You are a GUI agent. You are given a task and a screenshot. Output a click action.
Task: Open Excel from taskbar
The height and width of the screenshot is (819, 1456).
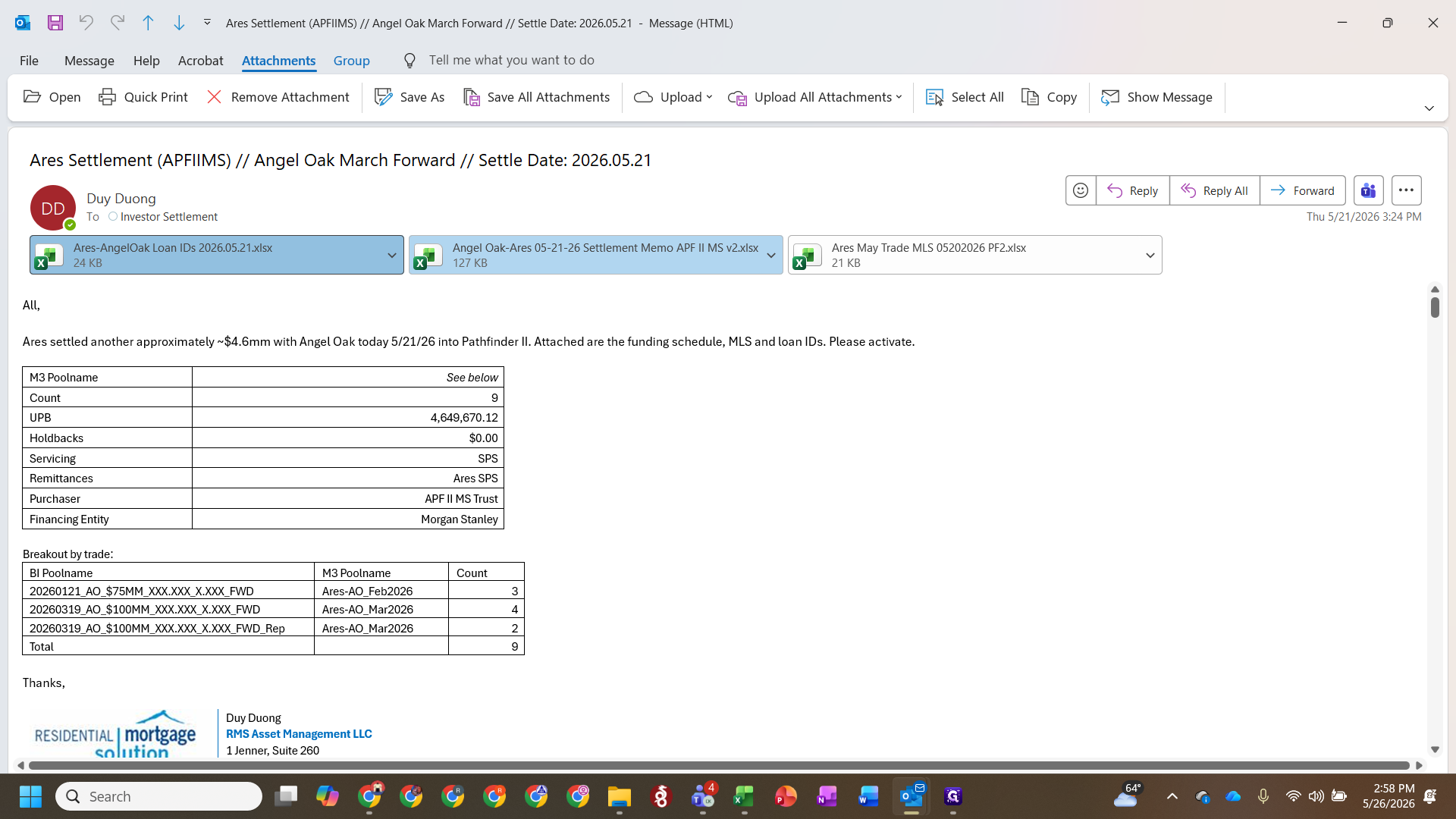pyautogui.click(x=744, y=796)
